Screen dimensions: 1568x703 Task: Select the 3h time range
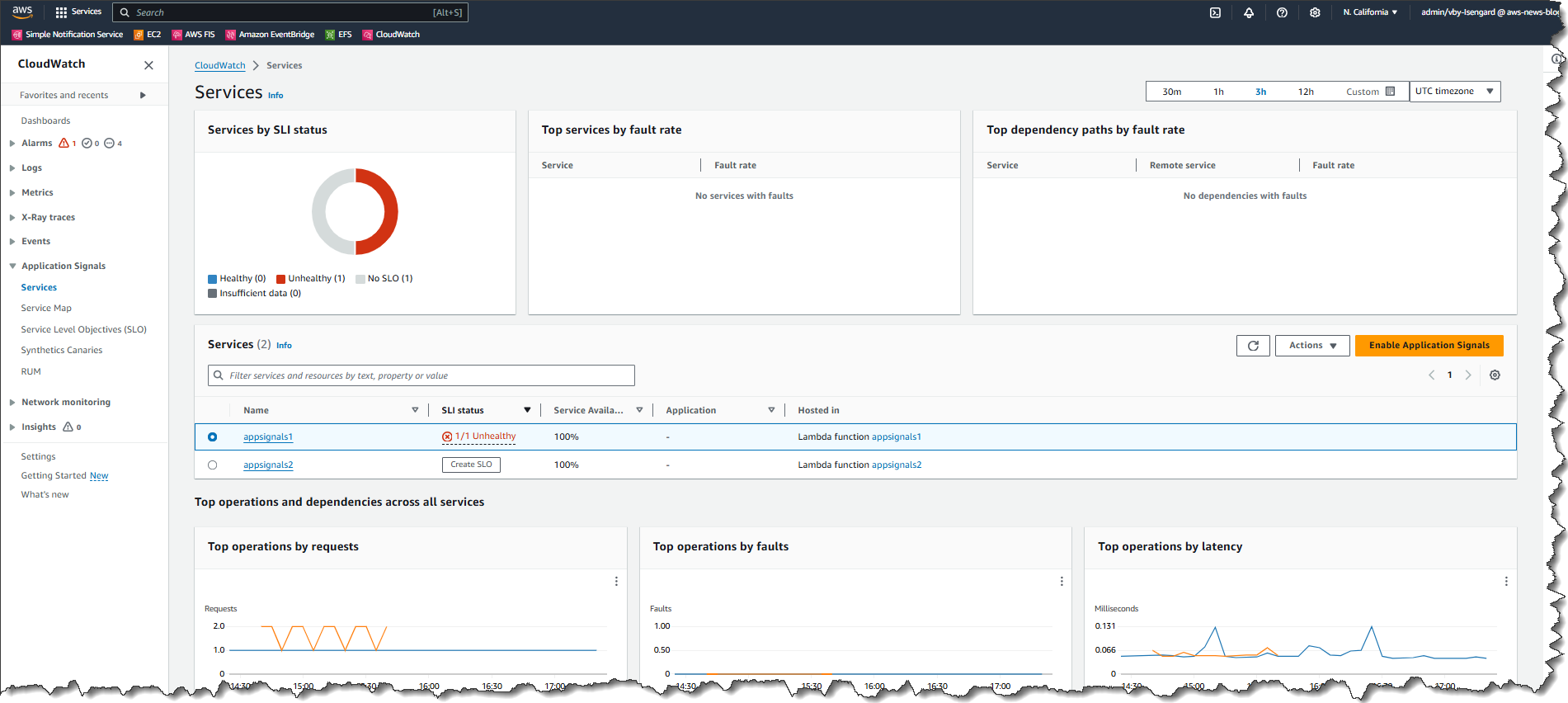(1260, 92)
